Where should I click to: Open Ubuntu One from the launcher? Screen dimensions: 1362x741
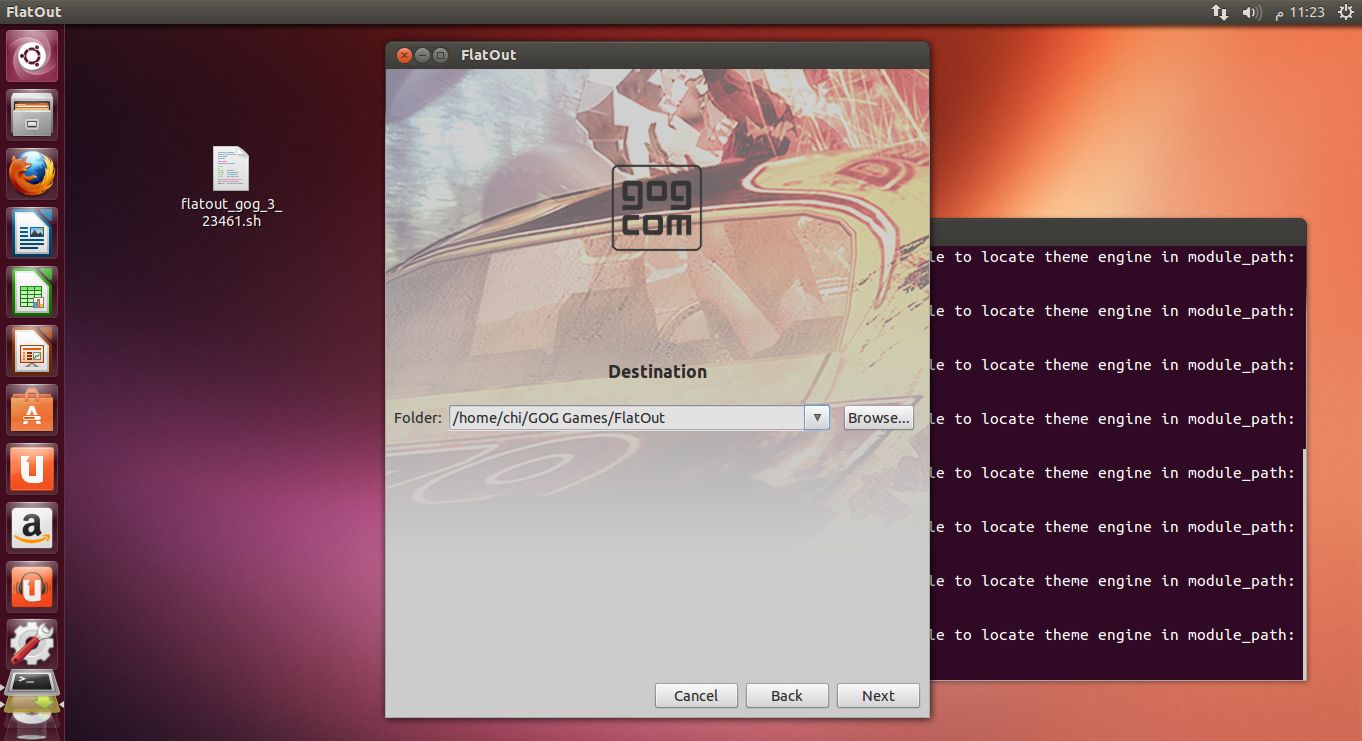(x=33, y=469)
